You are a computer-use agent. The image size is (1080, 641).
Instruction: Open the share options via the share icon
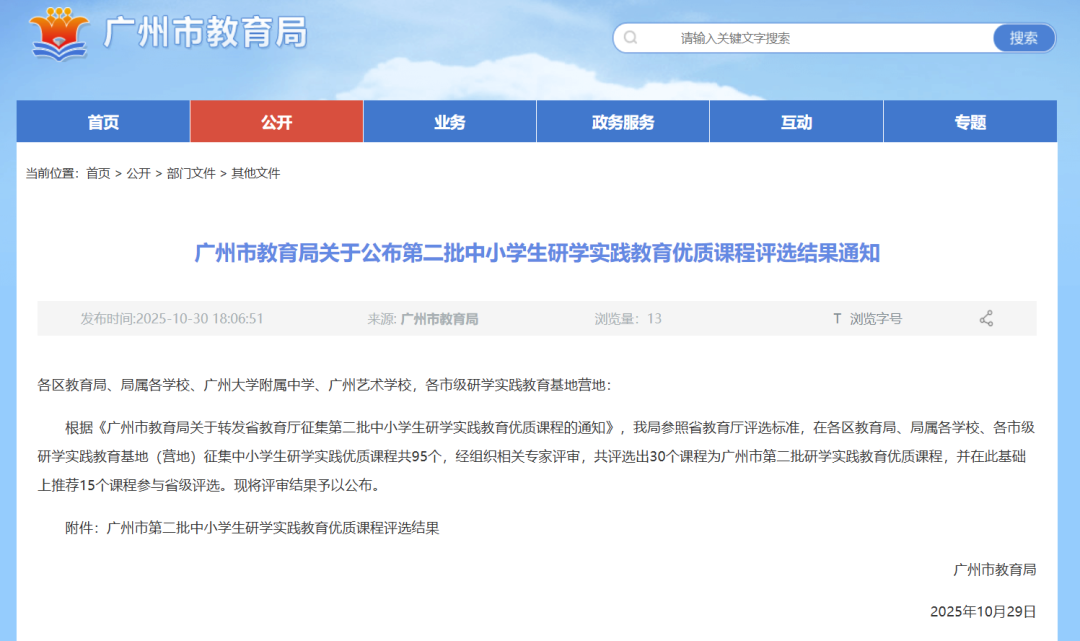[986, 318]
